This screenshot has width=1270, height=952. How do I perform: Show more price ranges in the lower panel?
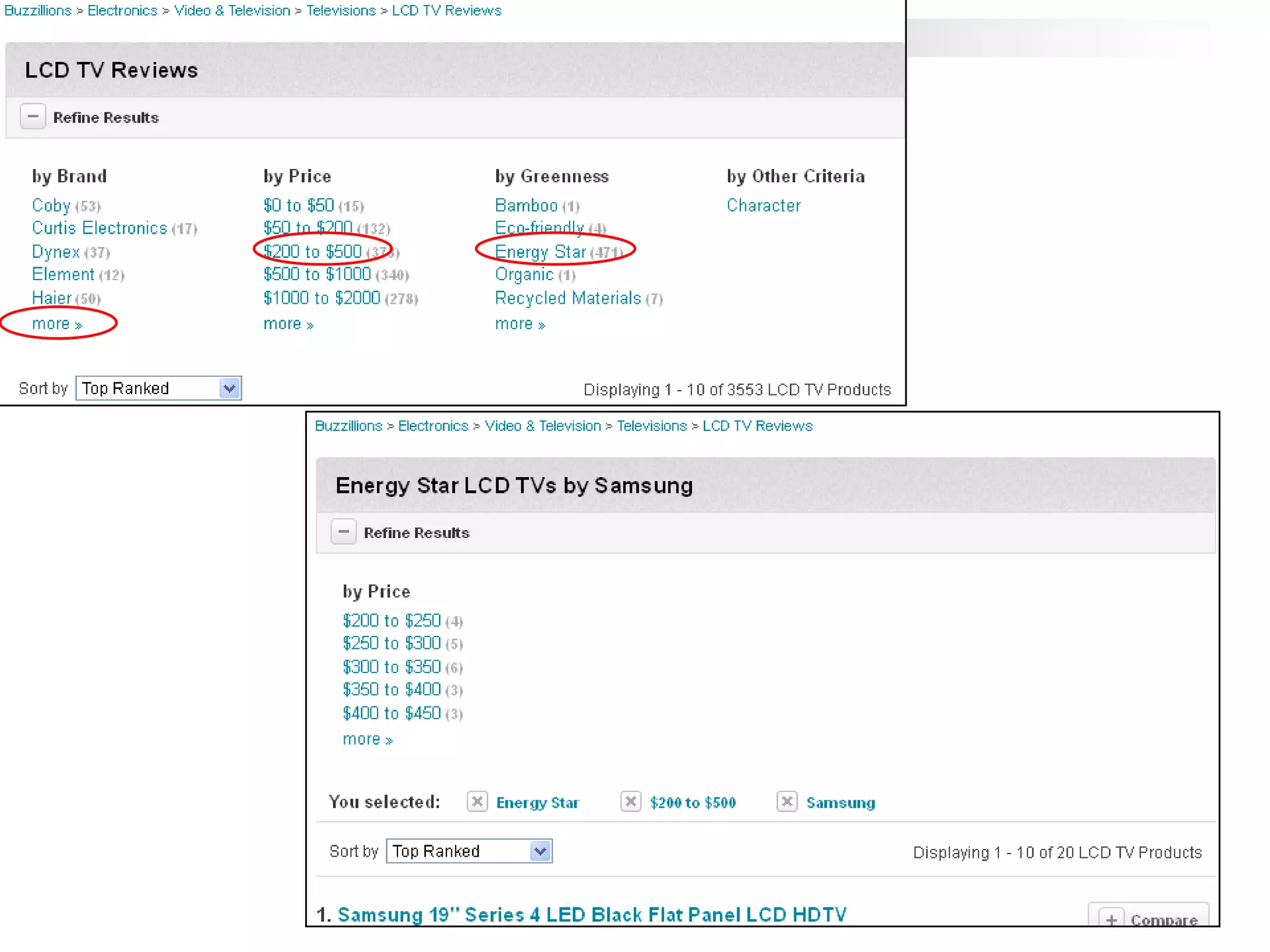point(367,739)
